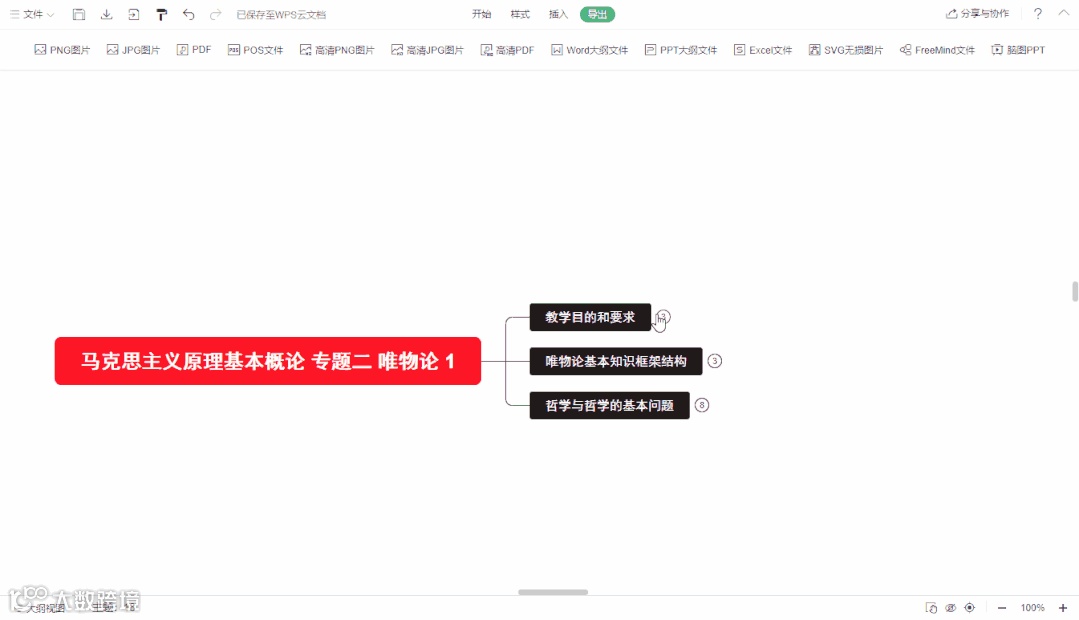Switch to the 开始 tab
The height and width of the screenshot is (620, 1079).
click(x=482, y=14)
